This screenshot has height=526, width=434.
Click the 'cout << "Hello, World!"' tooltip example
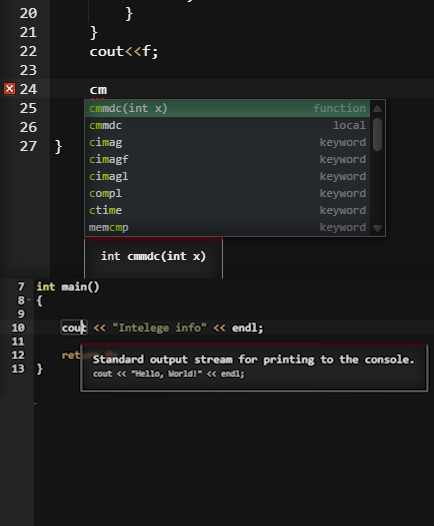point(169,374)
